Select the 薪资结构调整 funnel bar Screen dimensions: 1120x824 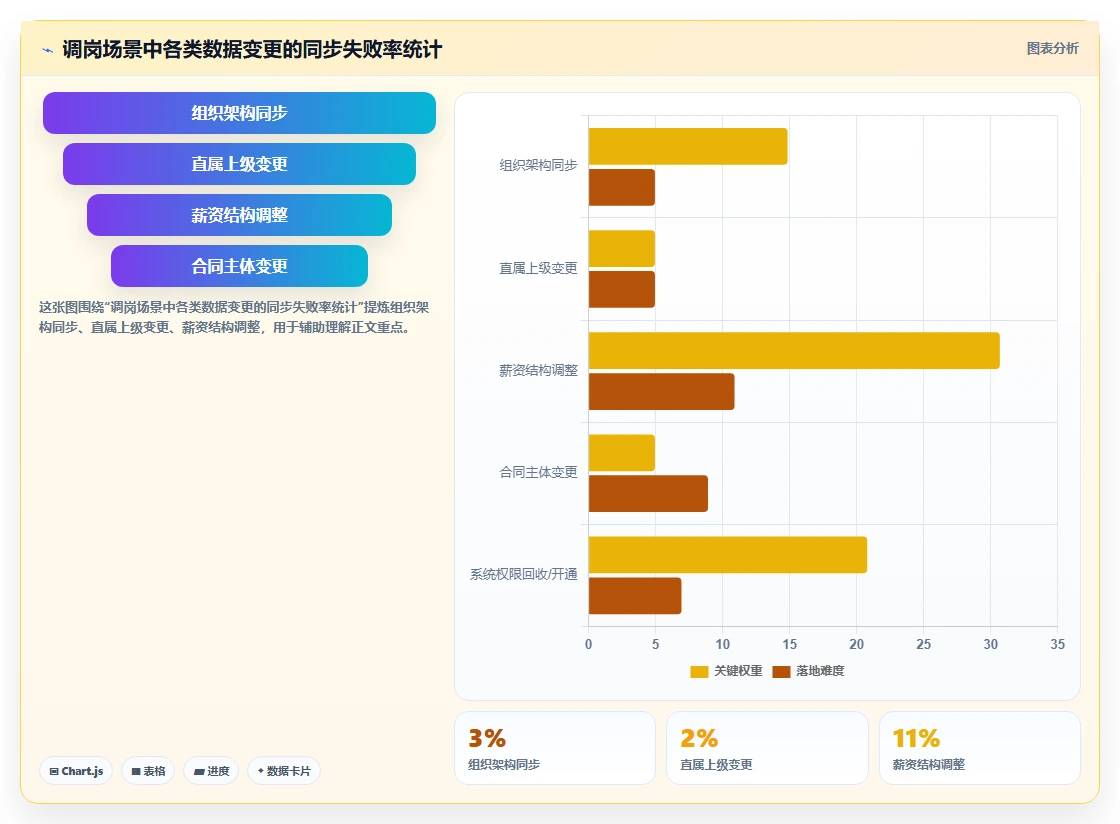[x=239, y=215]
